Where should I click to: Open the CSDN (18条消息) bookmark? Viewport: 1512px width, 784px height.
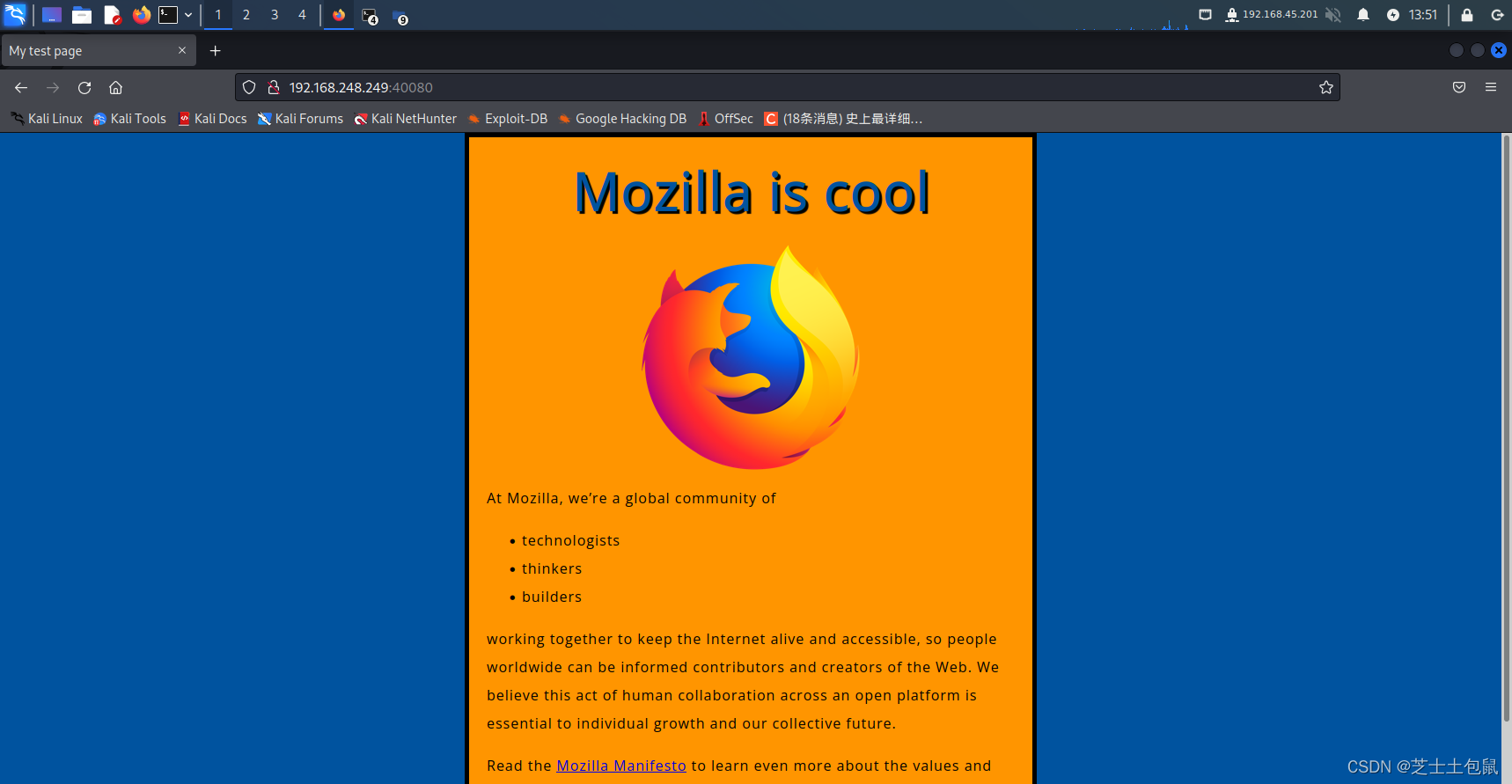point(843,119)
